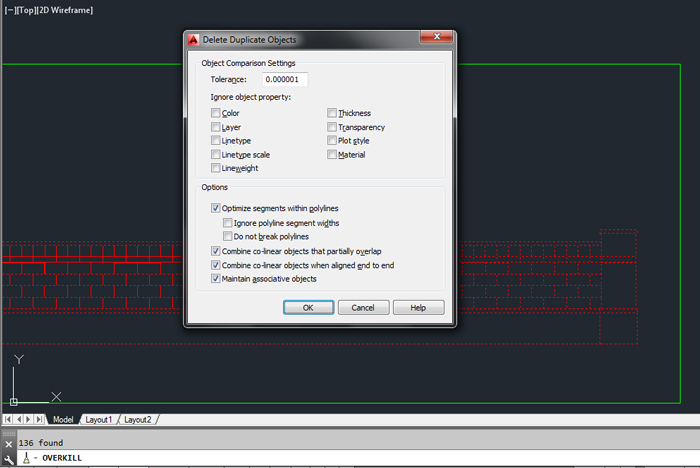Enable the Lineweight checkbox
Screen dimensions: 700x468
(x=216, y=168)
